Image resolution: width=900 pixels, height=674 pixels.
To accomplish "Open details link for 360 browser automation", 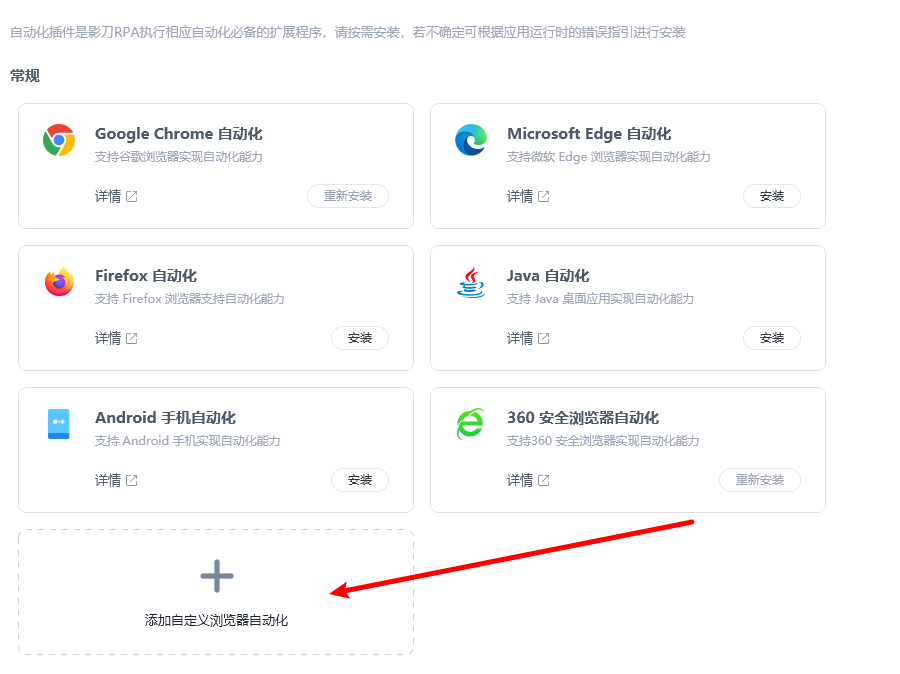I will coord(519,480).
